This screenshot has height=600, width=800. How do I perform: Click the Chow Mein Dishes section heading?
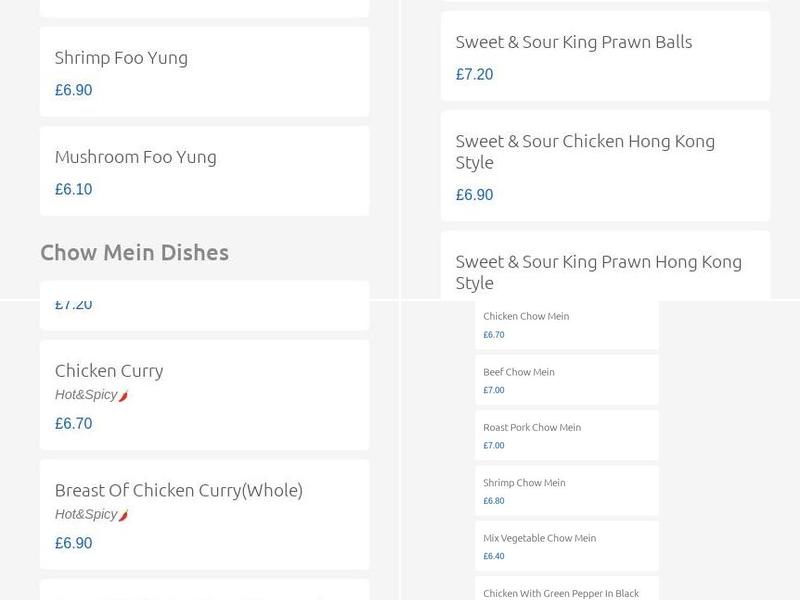(134, 252)
